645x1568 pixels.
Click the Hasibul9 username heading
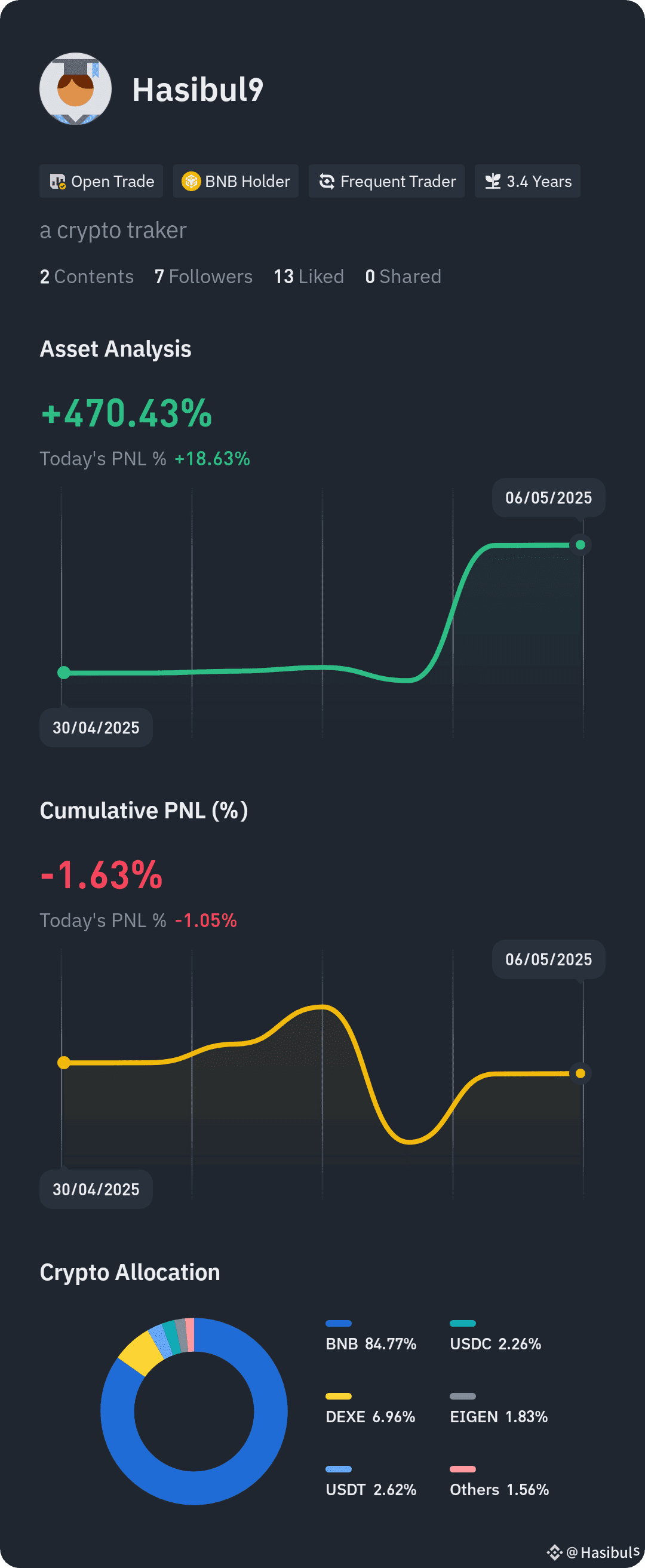(x=198, y=90)
